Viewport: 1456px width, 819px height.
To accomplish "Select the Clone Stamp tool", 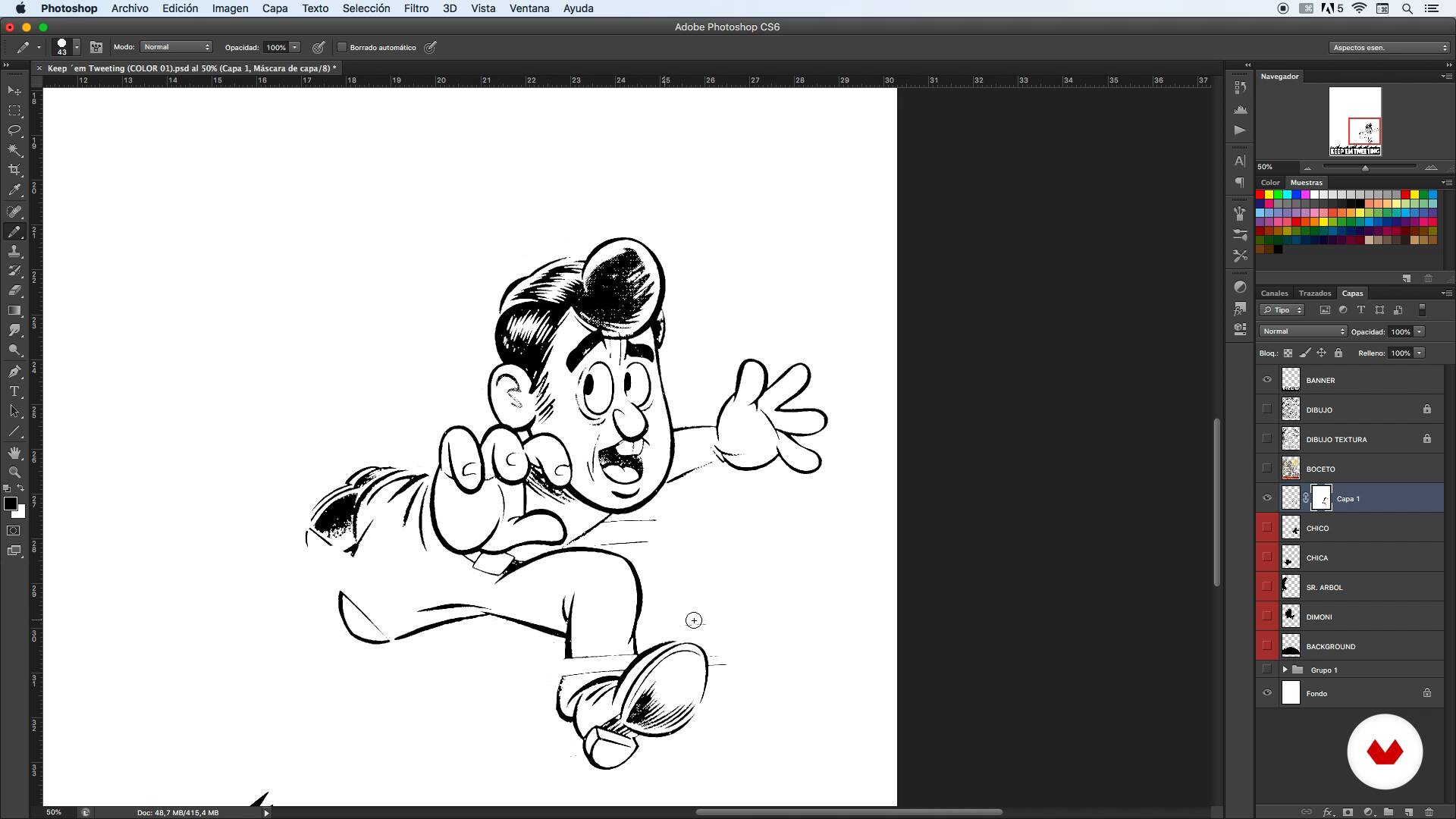I will click(x=14, y=252).
